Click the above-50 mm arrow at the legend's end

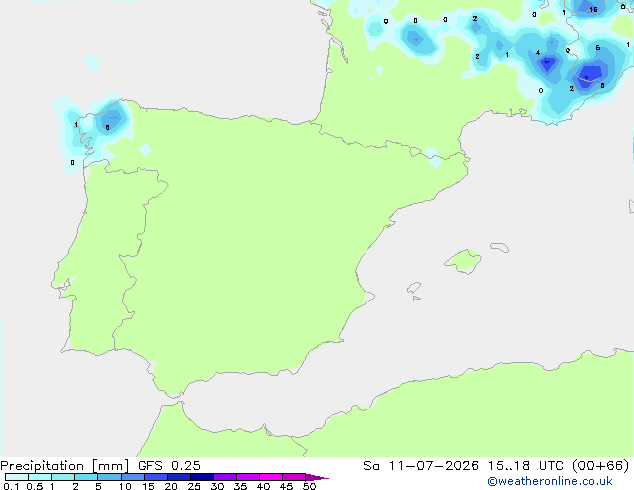point(317,477)
